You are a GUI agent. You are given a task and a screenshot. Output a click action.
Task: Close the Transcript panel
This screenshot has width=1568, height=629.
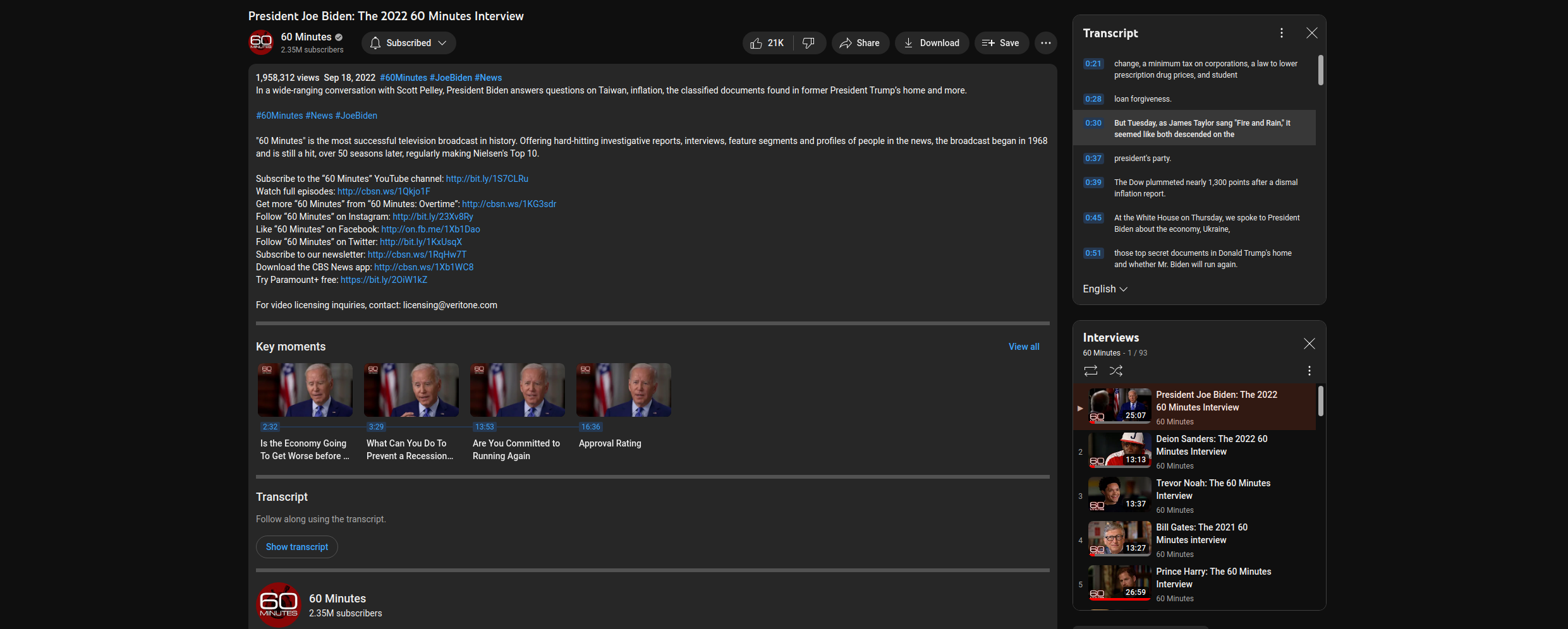pyautogui.click(x=1312, y=33)
